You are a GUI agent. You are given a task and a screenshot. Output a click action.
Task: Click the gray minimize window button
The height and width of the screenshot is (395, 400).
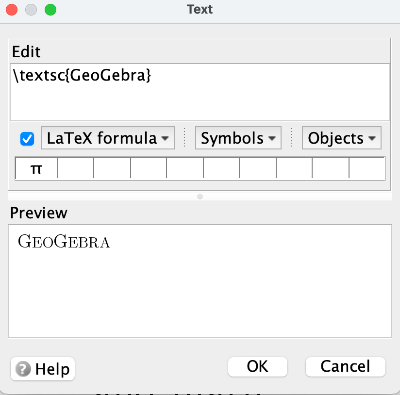(x=31, y=10)
